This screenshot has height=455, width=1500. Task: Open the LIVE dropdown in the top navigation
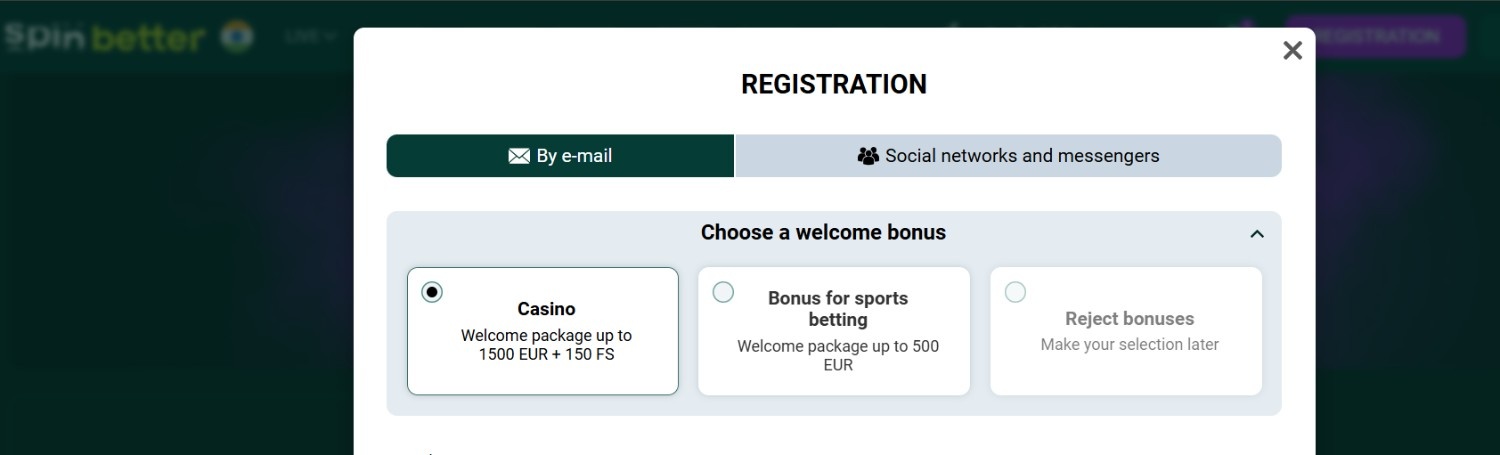310,36
